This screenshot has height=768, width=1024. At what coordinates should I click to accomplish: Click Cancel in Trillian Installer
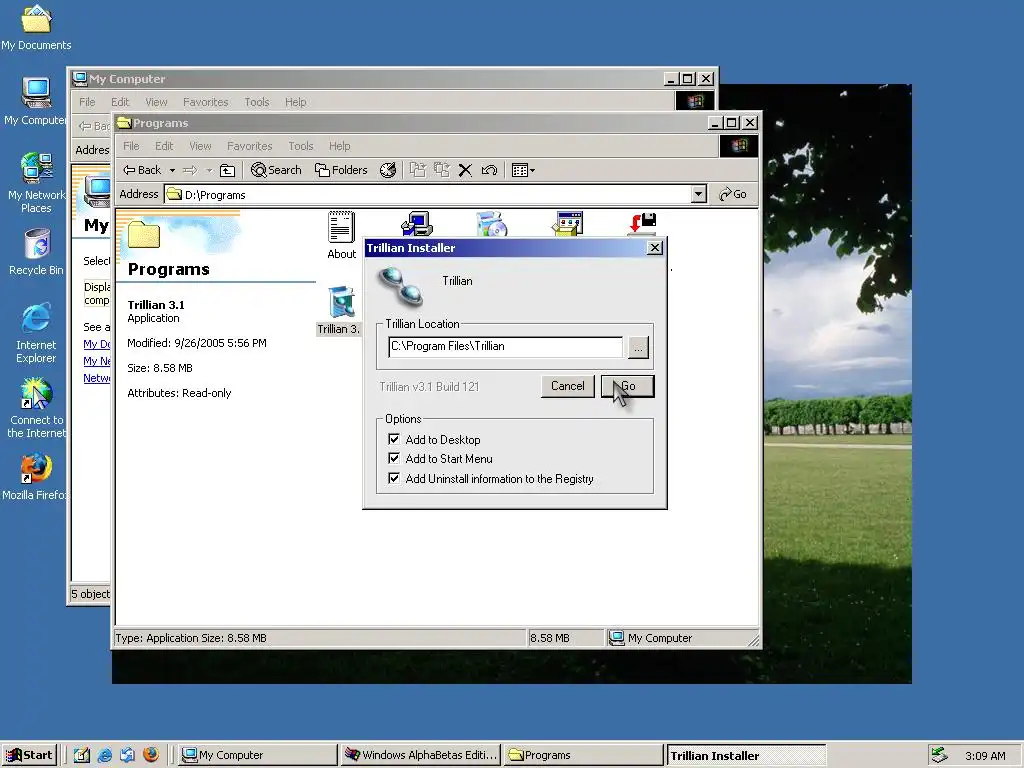click(568, 386)
